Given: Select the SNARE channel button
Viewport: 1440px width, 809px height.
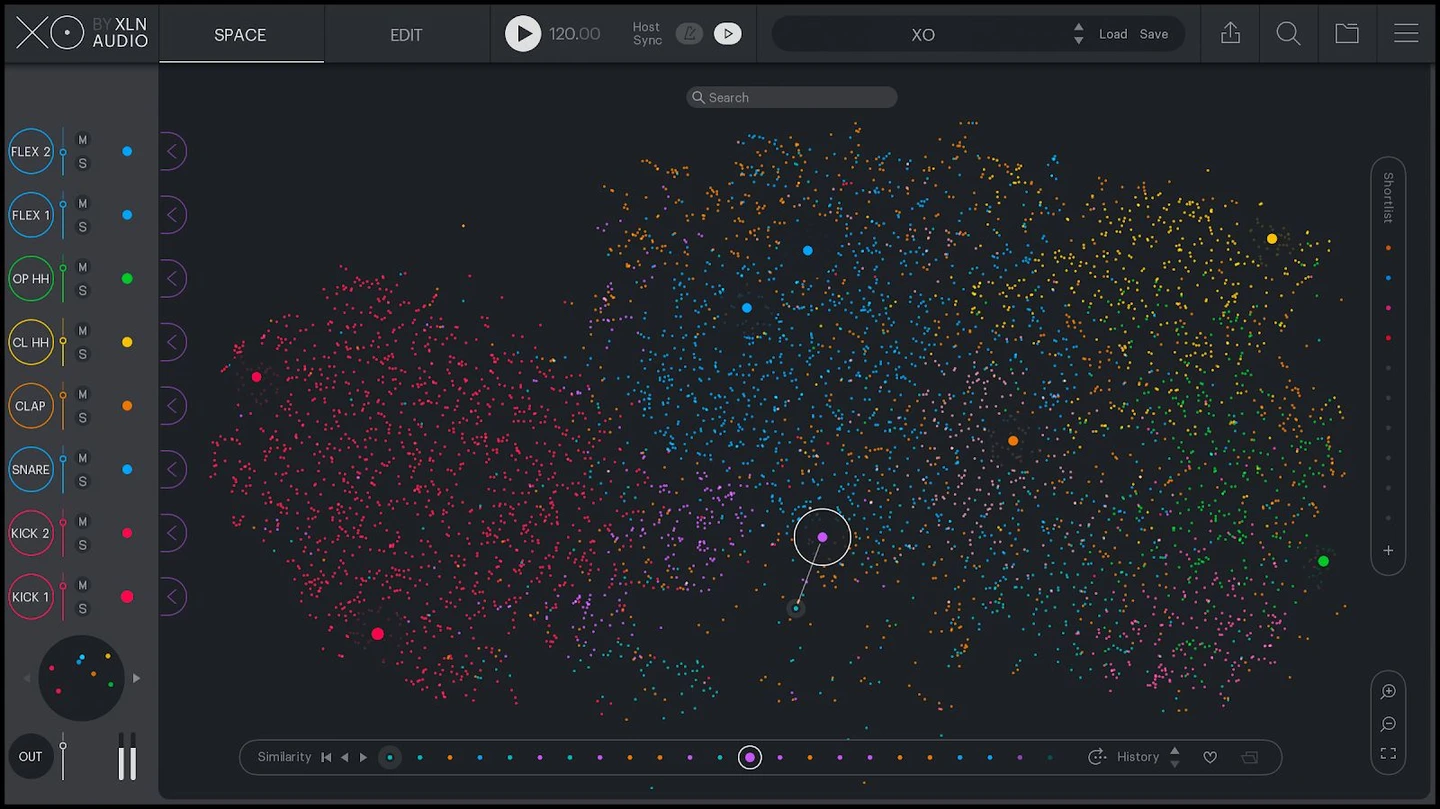Looking at the screenshot, I should (x=31, y=470).
